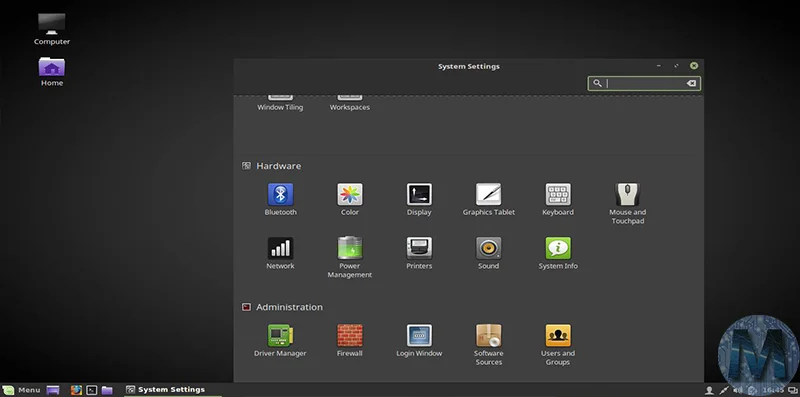
Task: Click the magnifier icon in the search box
Action: coord(597,83)
